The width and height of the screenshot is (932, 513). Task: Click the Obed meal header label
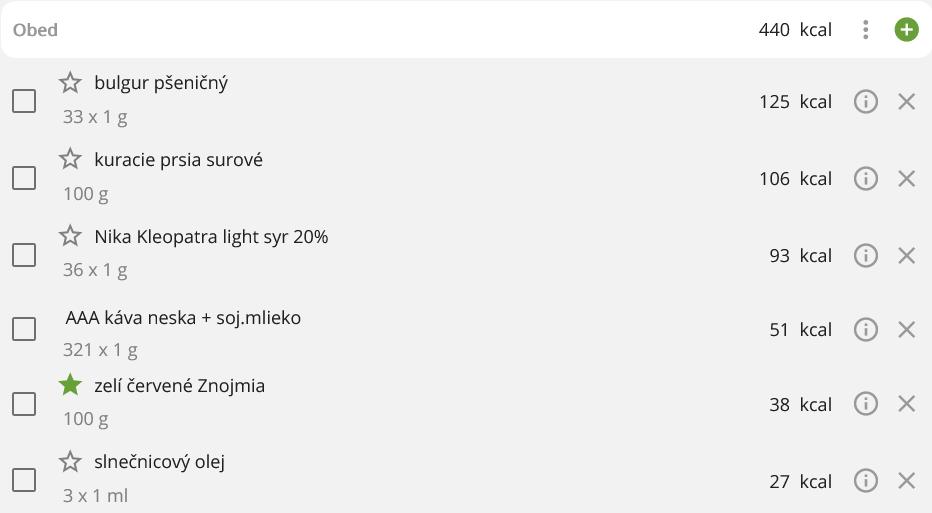tap(35, 30)
